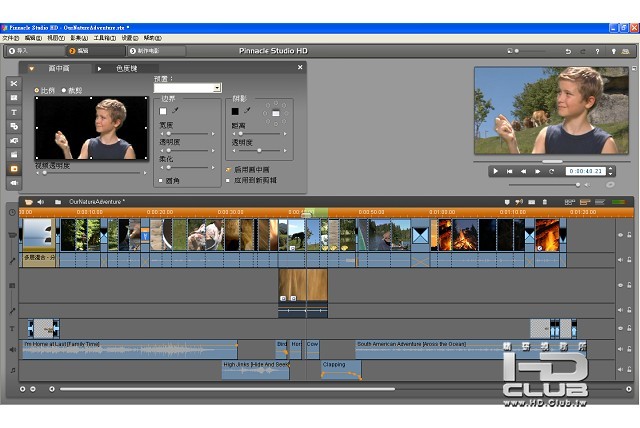Open the 影集 Album menu
The height and width of the screenshot is (428, 640).
[x=79, y=38]
